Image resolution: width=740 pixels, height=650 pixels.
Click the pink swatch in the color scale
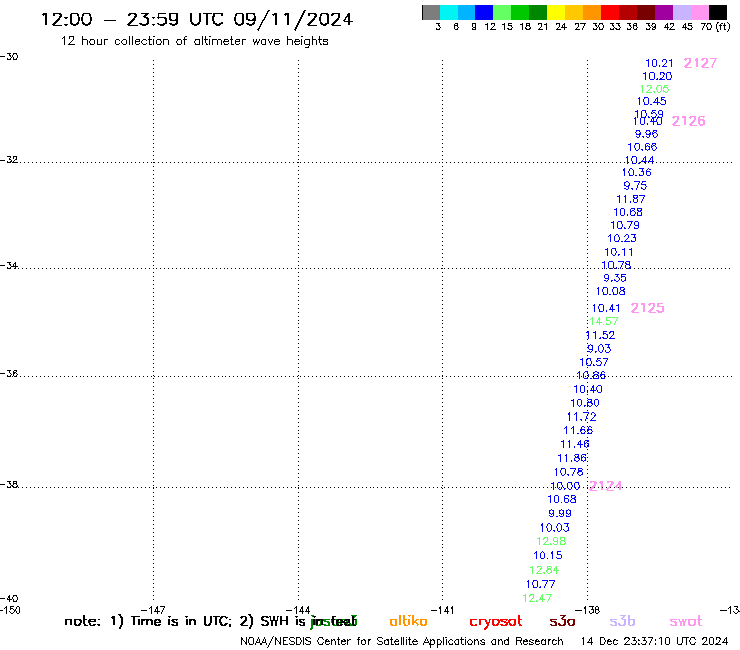(700, 12)
